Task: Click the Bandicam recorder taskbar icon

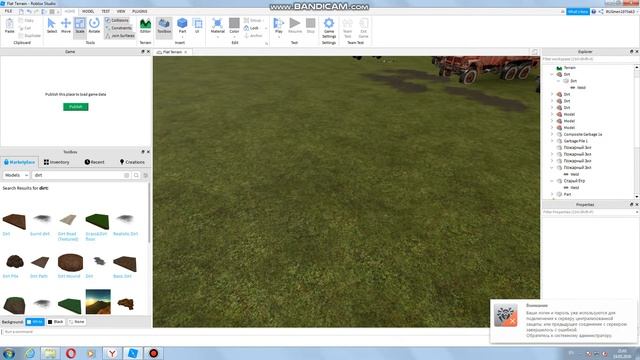Action: tap(153, 353)
